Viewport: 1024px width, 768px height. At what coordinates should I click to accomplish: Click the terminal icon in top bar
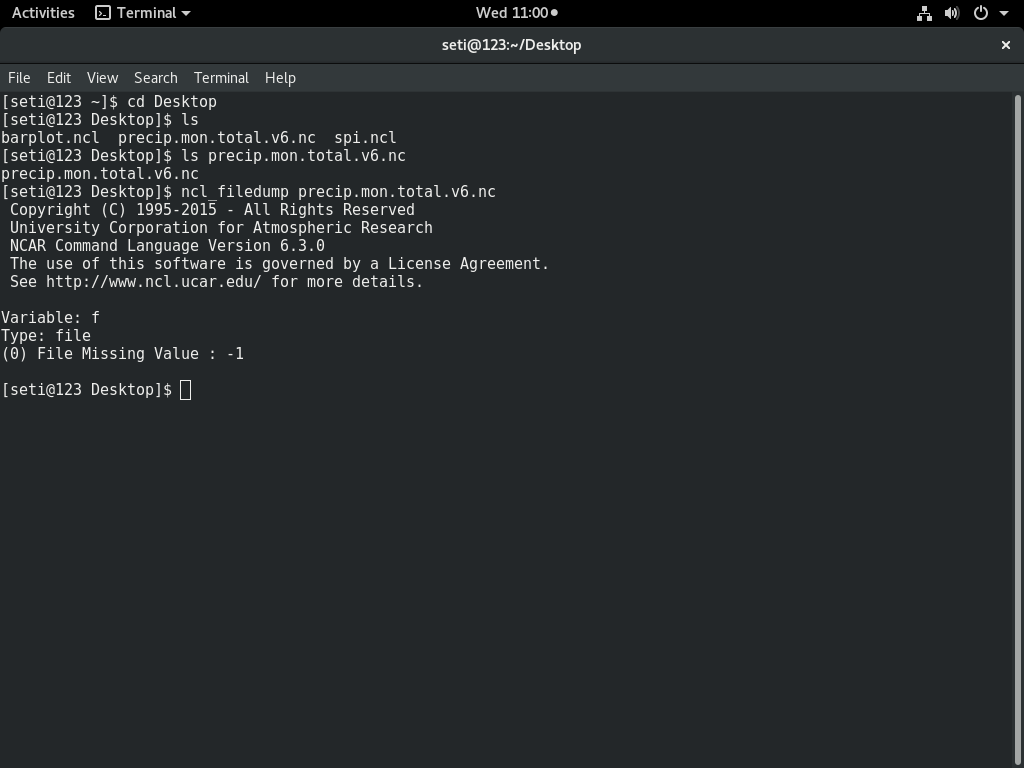click(103, 13)
